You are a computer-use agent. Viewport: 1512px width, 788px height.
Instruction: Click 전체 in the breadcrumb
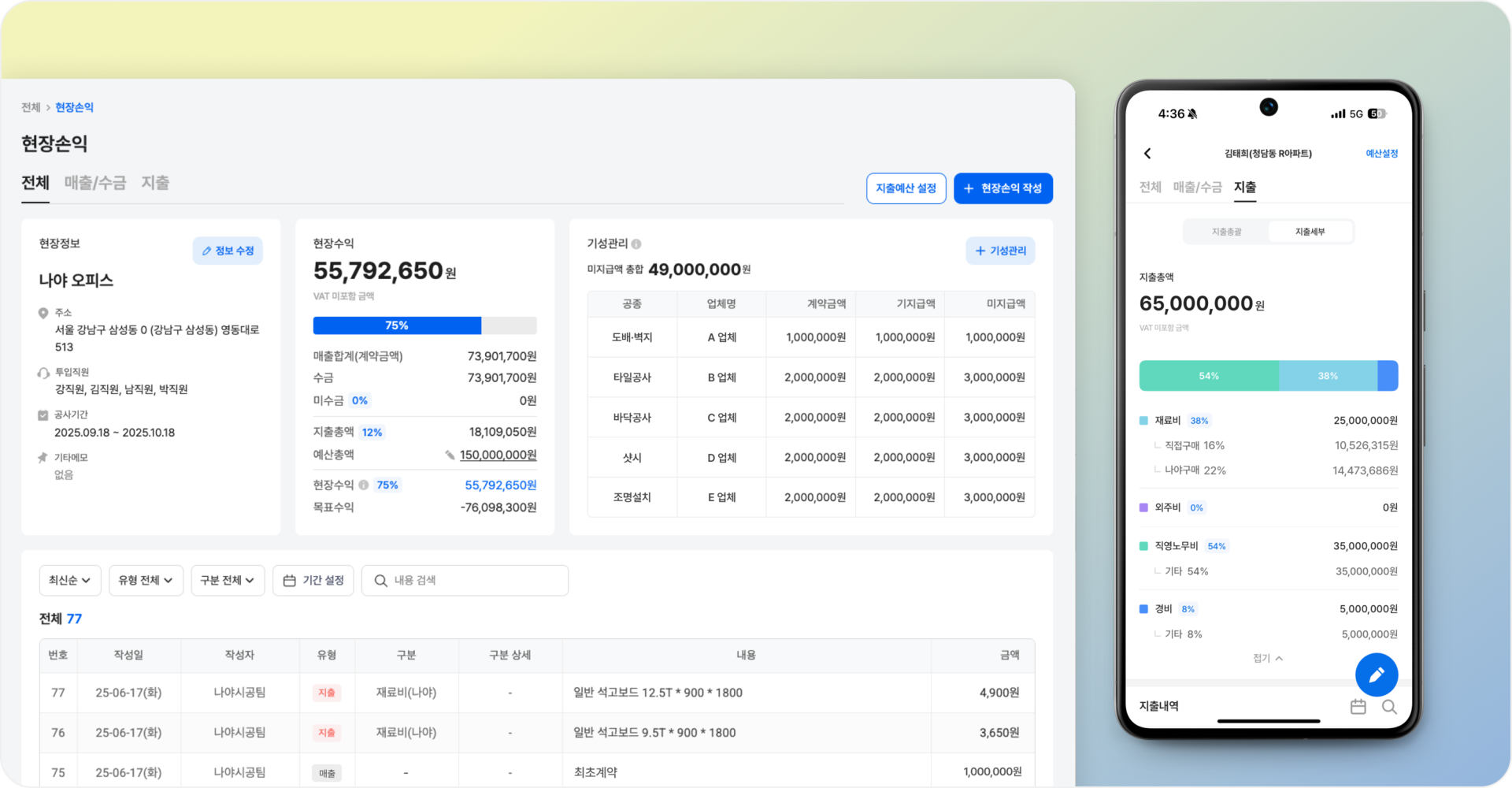pyautogui.click(x=31, y=107)
